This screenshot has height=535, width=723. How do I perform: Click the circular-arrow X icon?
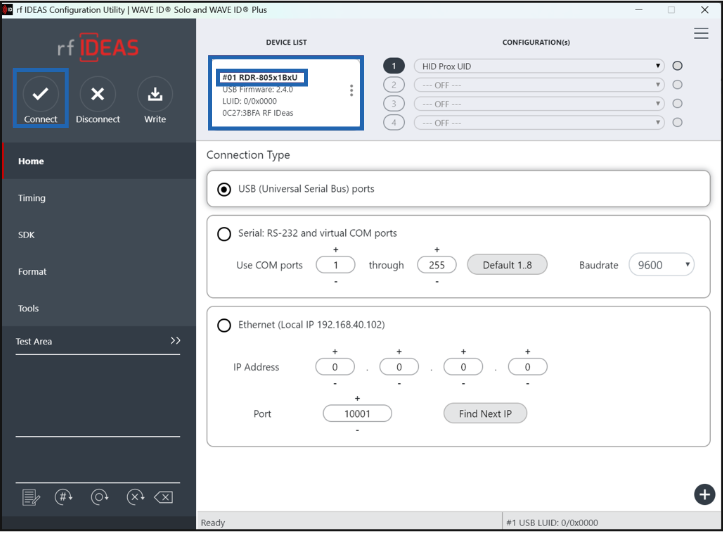(x=136, y=497)
